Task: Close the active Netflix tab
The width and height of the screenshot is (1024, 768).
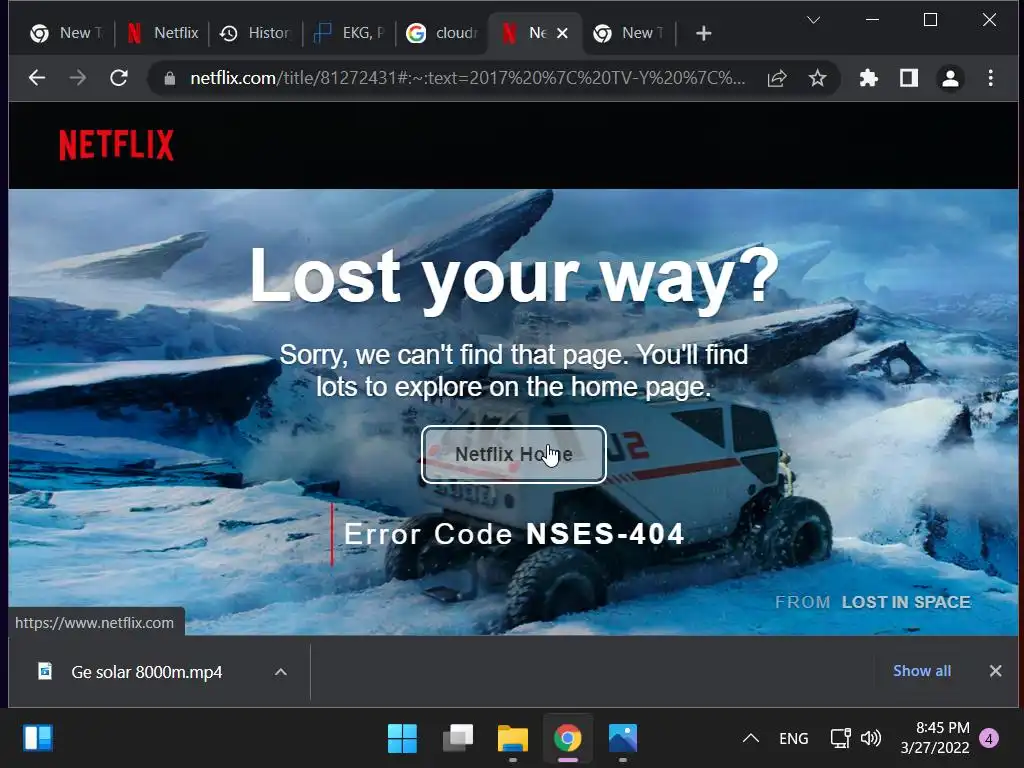Action: (x=562, y=33)
